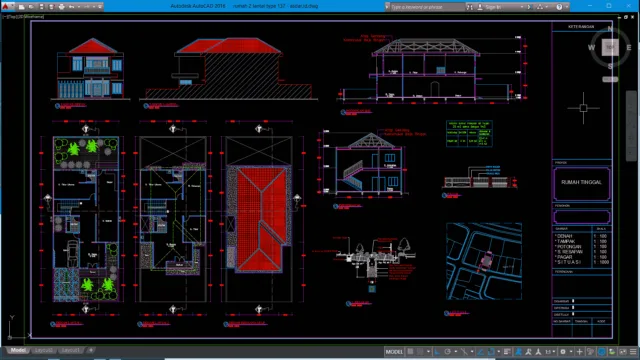Click the Redo arrow icon
The width and height of the screenshot is (640, 360).
pos(87,7)
